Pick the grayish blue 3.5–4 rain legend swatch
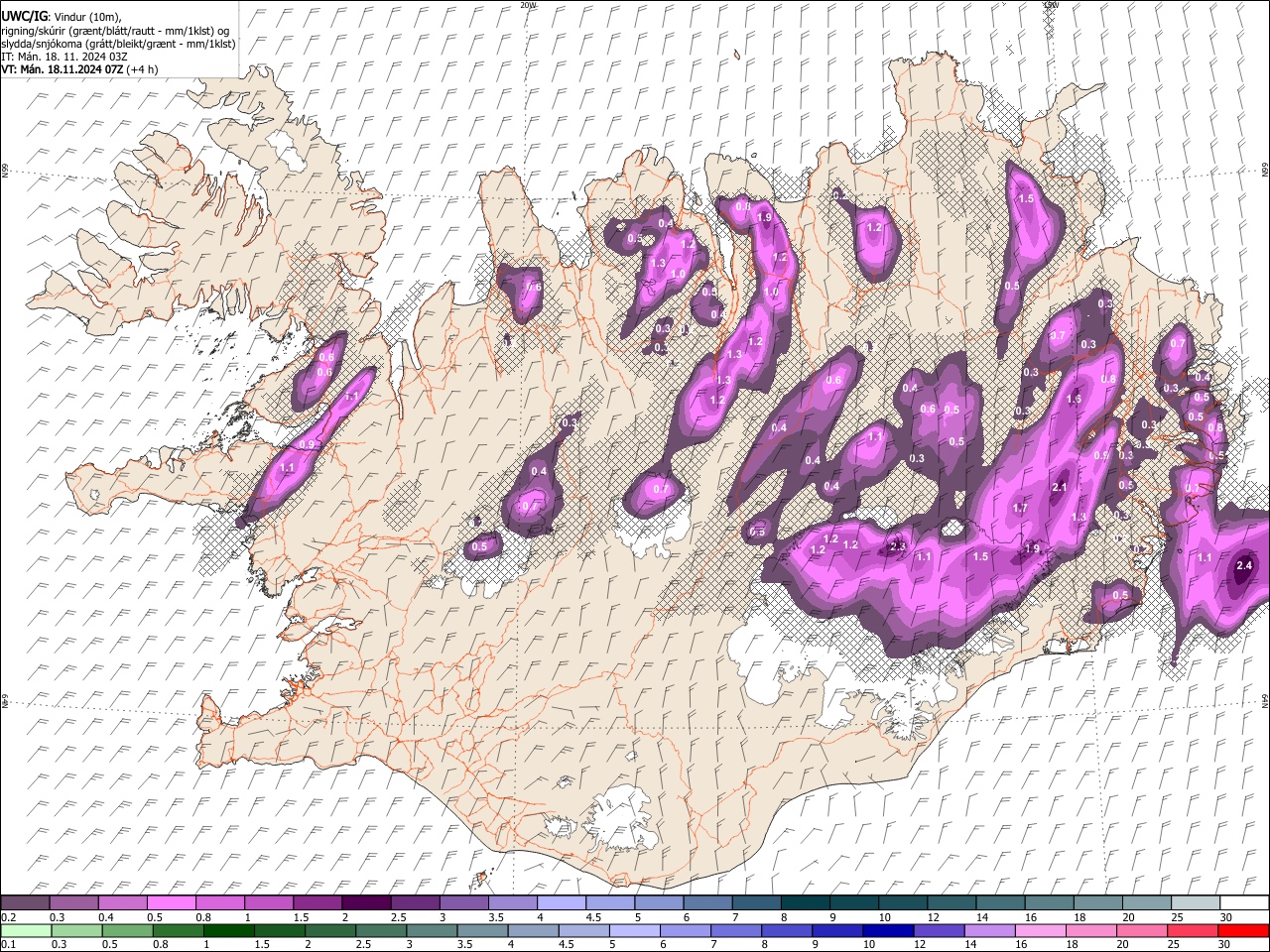The image size is (1270, 952). pos(482,931)
